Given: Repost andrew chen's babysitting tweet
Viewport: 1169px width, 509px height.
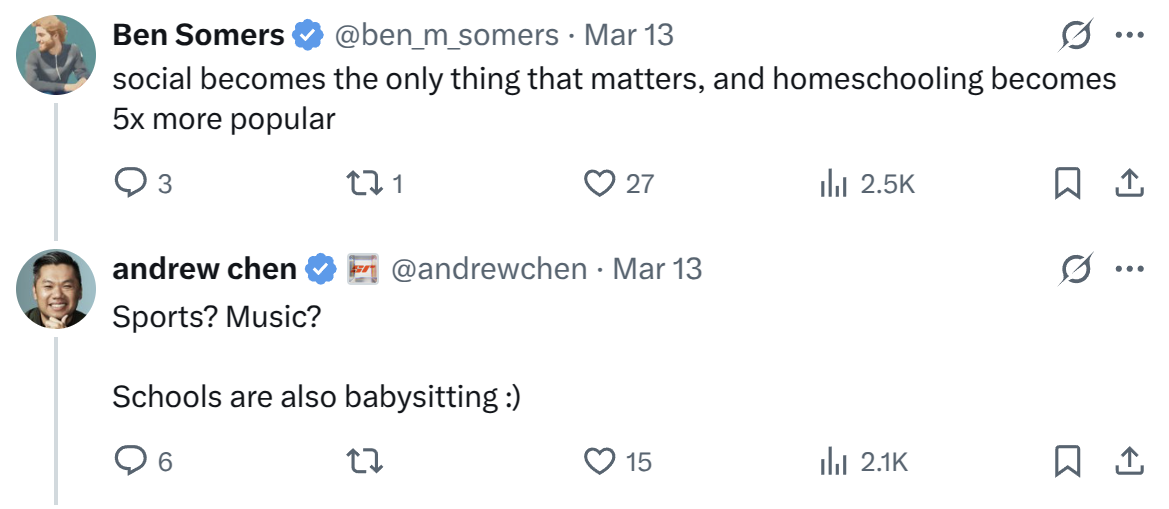Looking at the screenshot, I should click(x=363, y=461).
